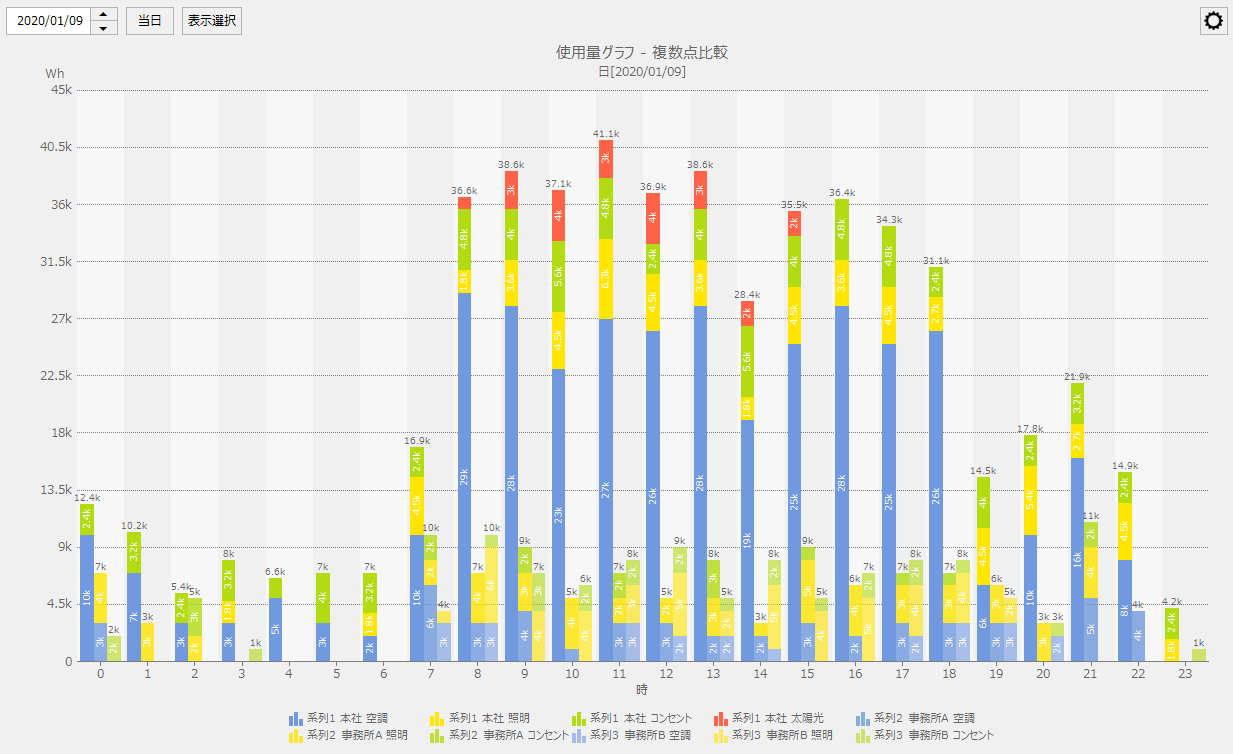
Task: Advance the date with the up stepper arrow
Action: coord(102,14)
